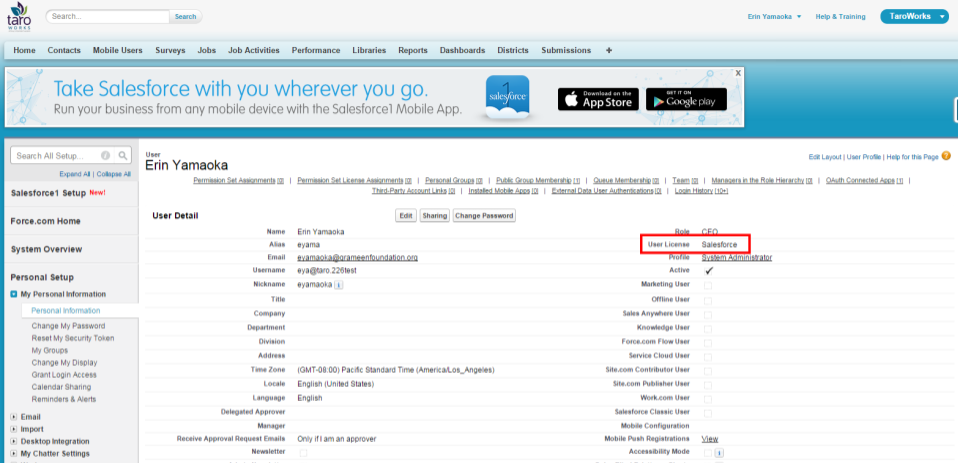Open the Edit Layout link
The image size is (958, 463).
coord(825,157)
